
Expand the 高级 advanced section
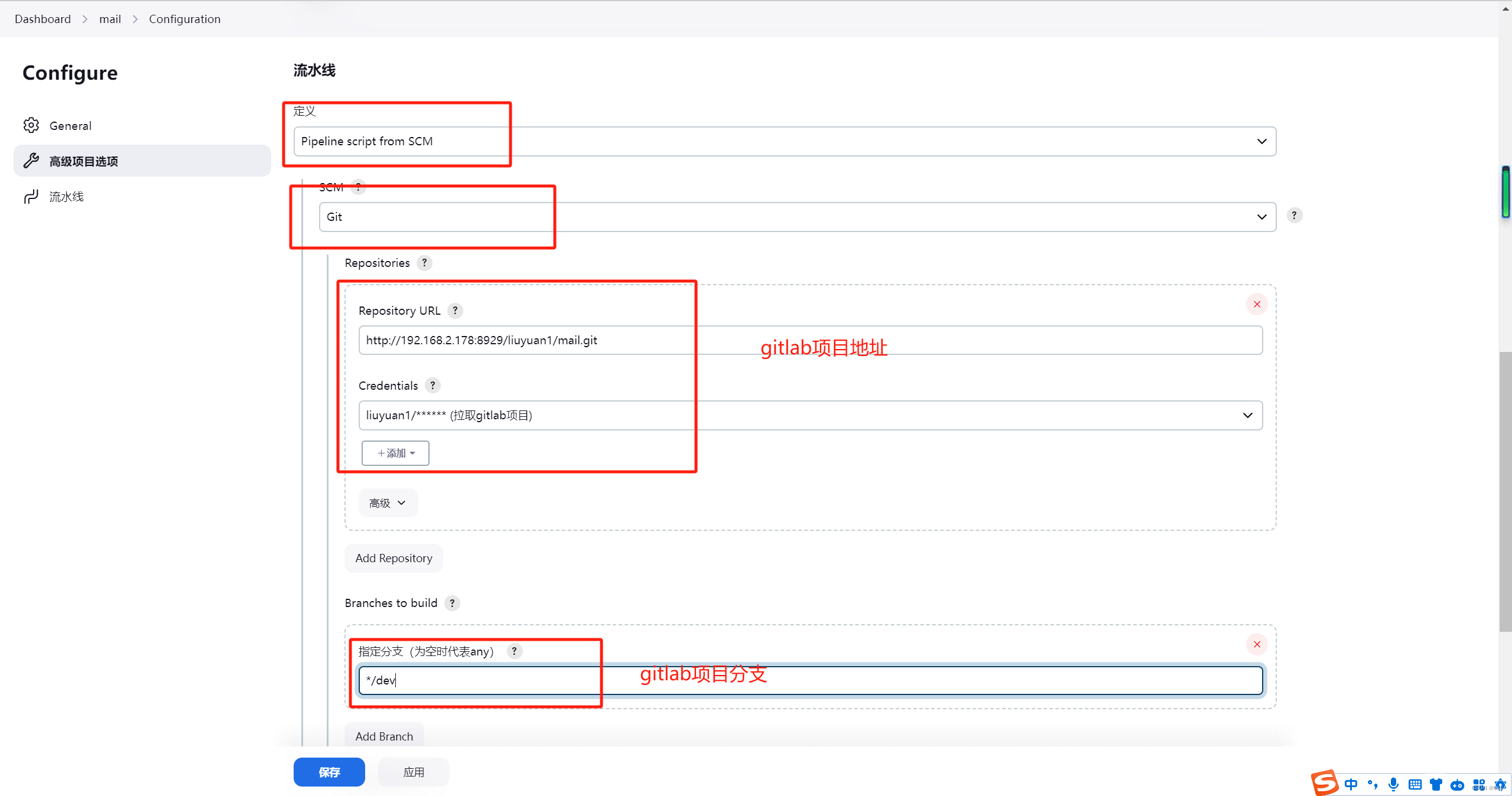388,503
